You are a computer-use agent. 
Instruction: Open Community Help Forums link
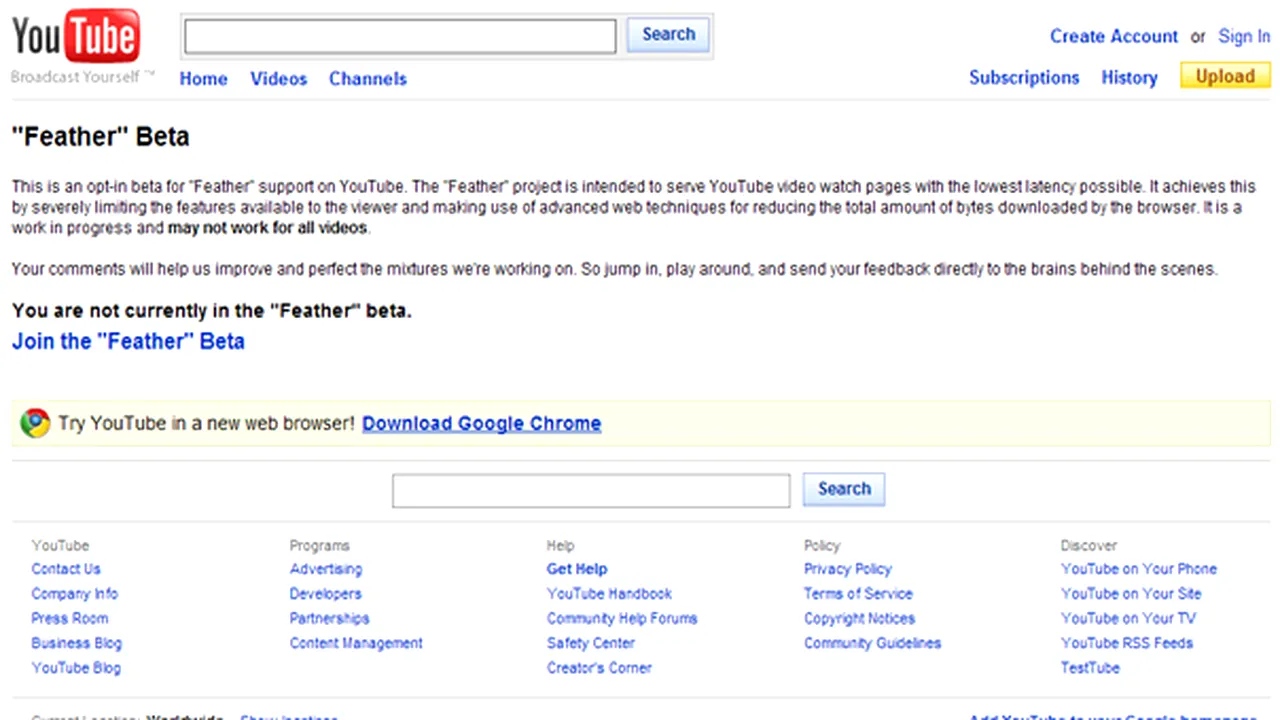(x=622, y=619)
